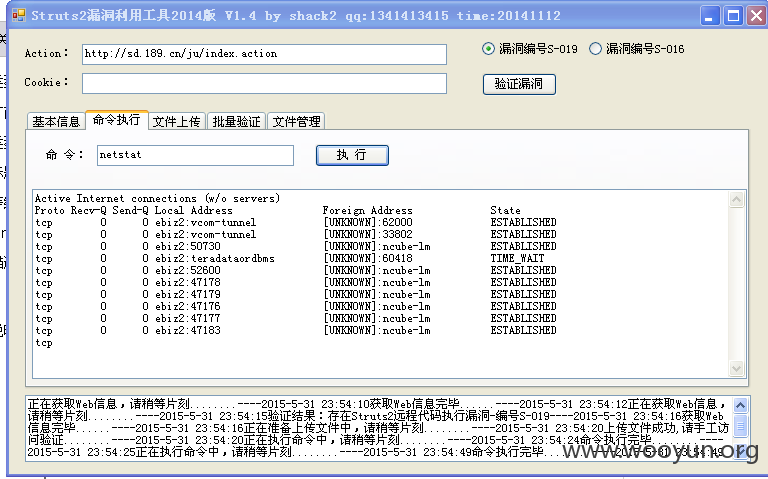This screenshot has height=479, width=768.
Task: Click the 'State' column header text
Action: click(x=505, y=210)
